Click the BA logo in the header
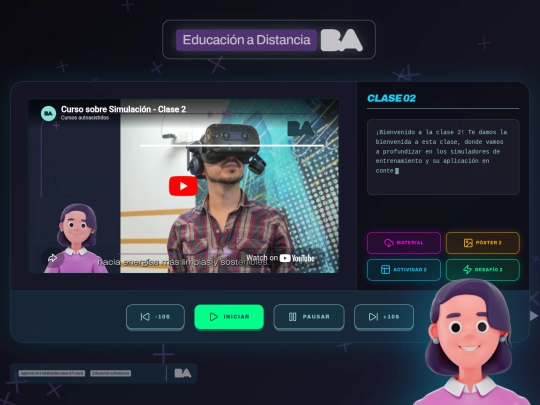Screen dimensions: 540x405 342,40
